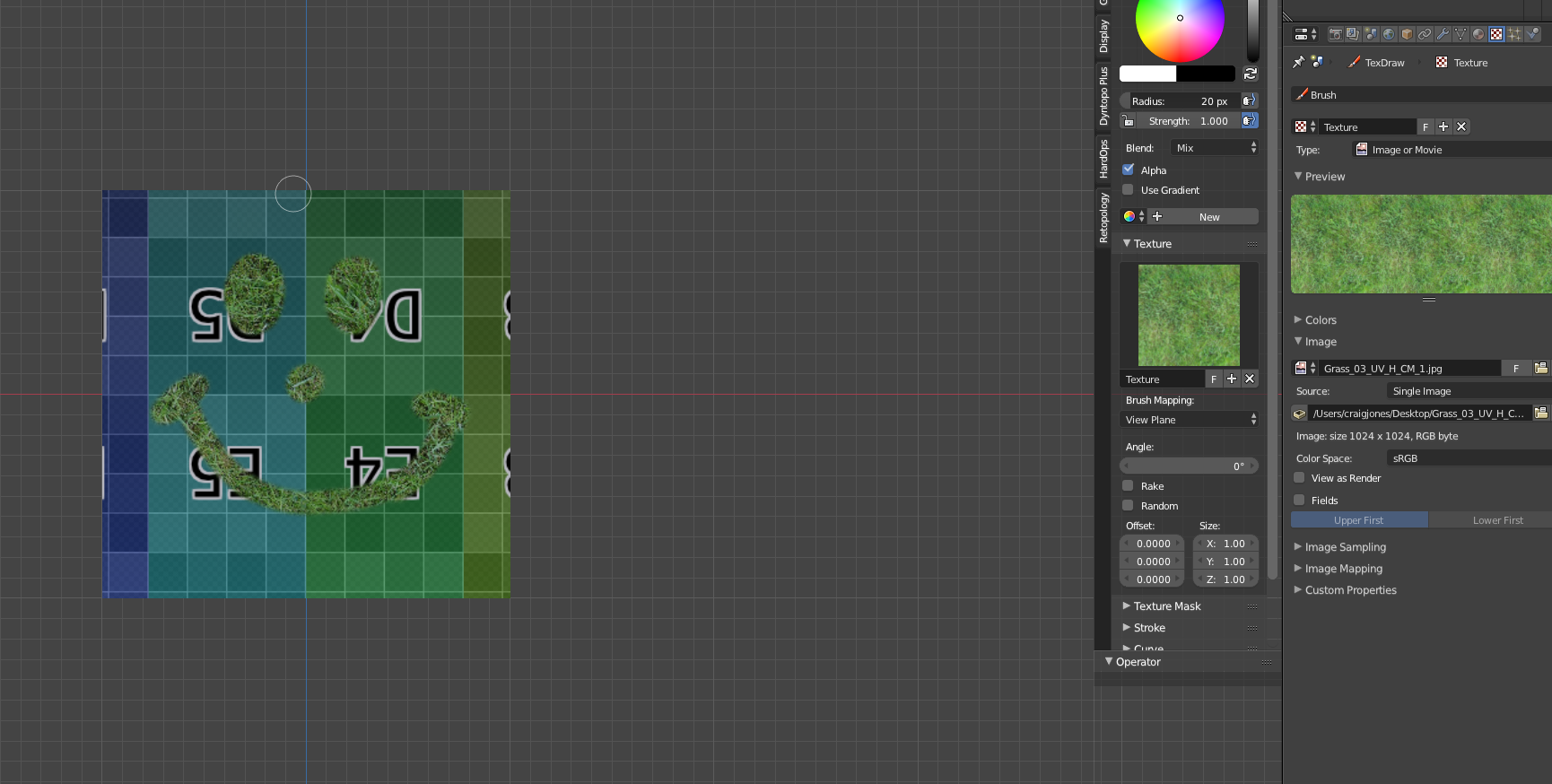Viewport: 1552px width, 784px height.
Task: Open the Render Layers properties tab icon
Action: tap(1353, 34)
